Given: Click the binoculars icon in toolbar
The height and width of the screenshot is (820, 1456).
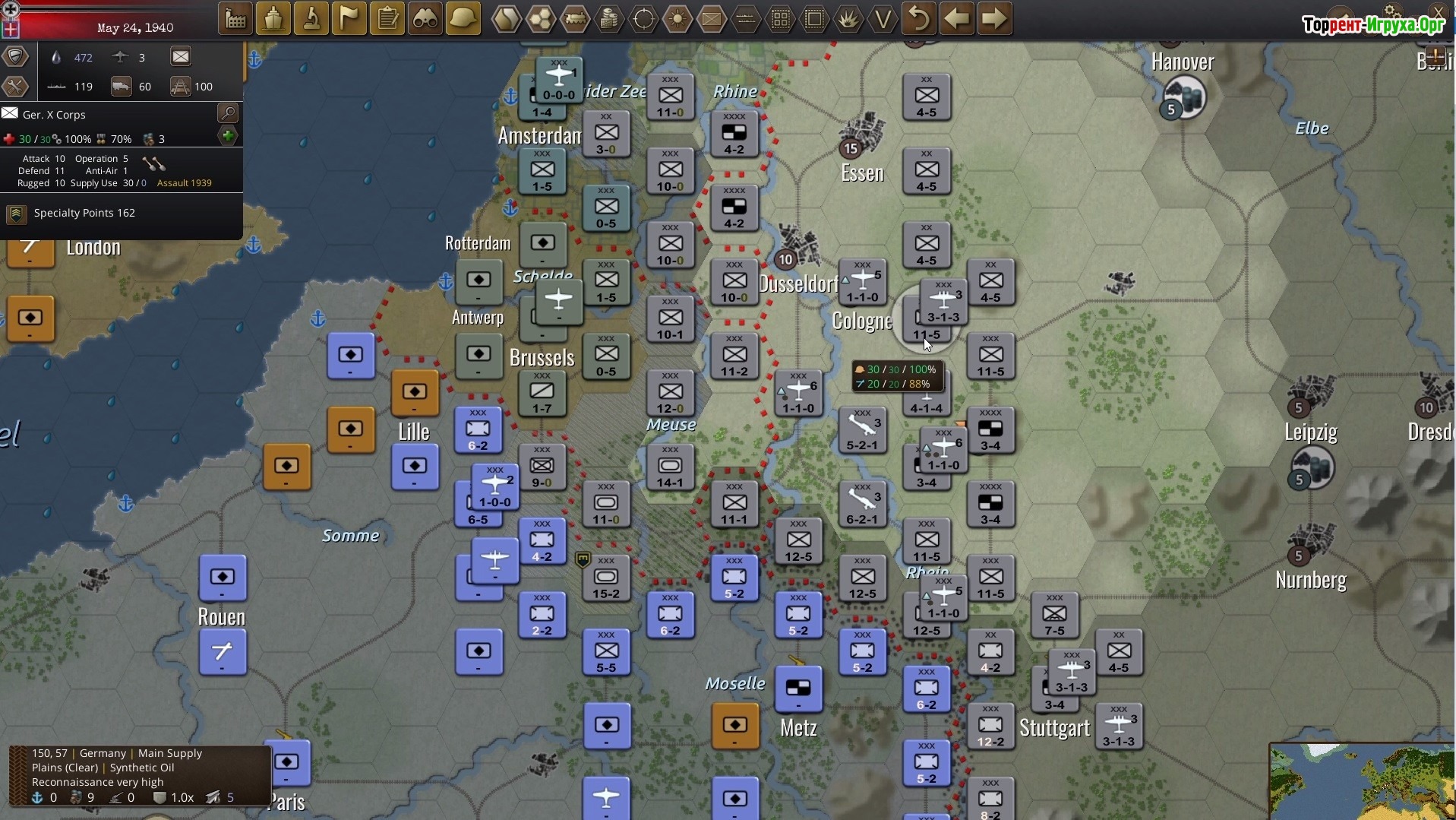Looking at the screenshot, I should [425, 19].
